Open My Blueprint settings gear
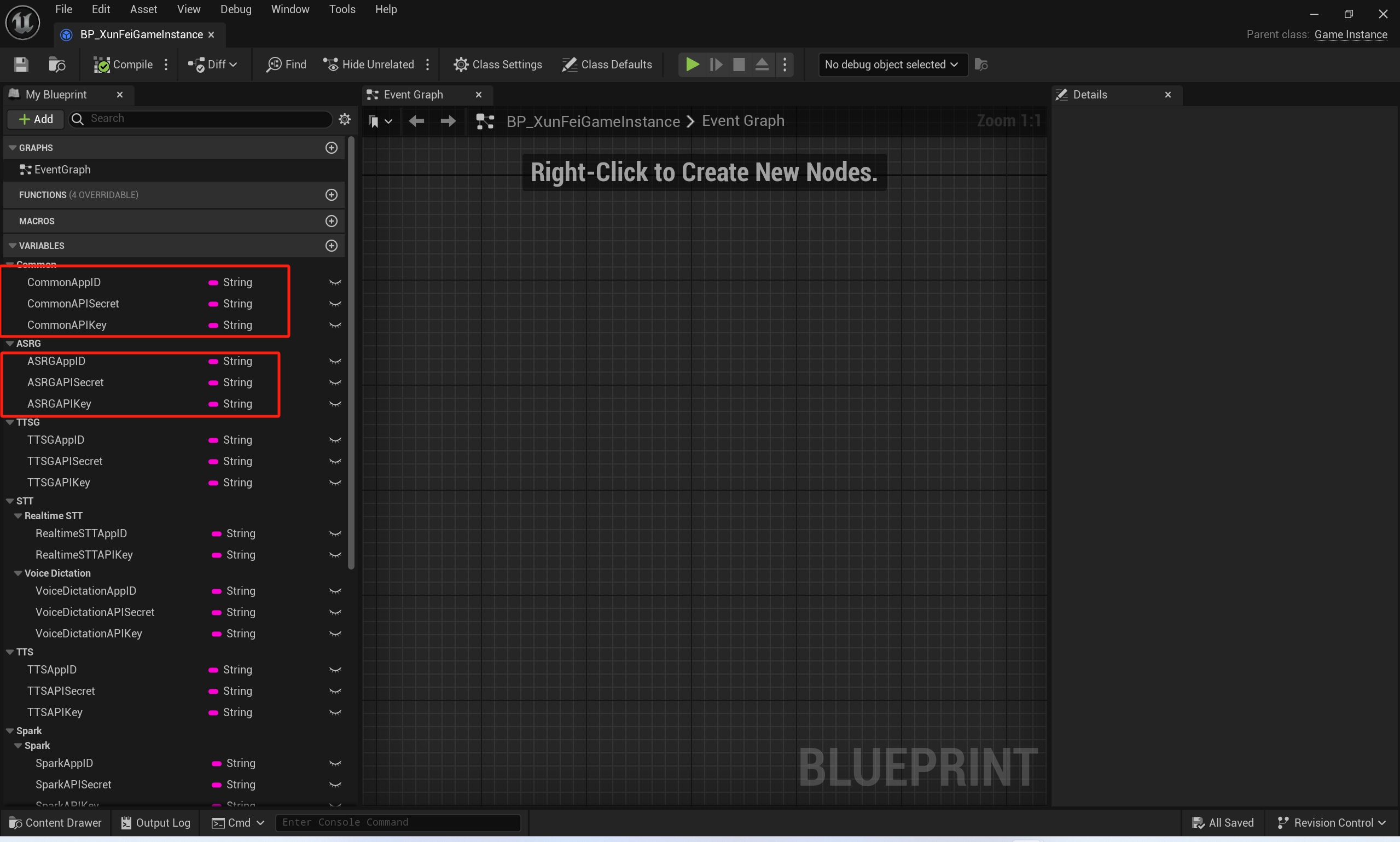1400x842 pixels. pyautogui.click(x=344, y=119)
